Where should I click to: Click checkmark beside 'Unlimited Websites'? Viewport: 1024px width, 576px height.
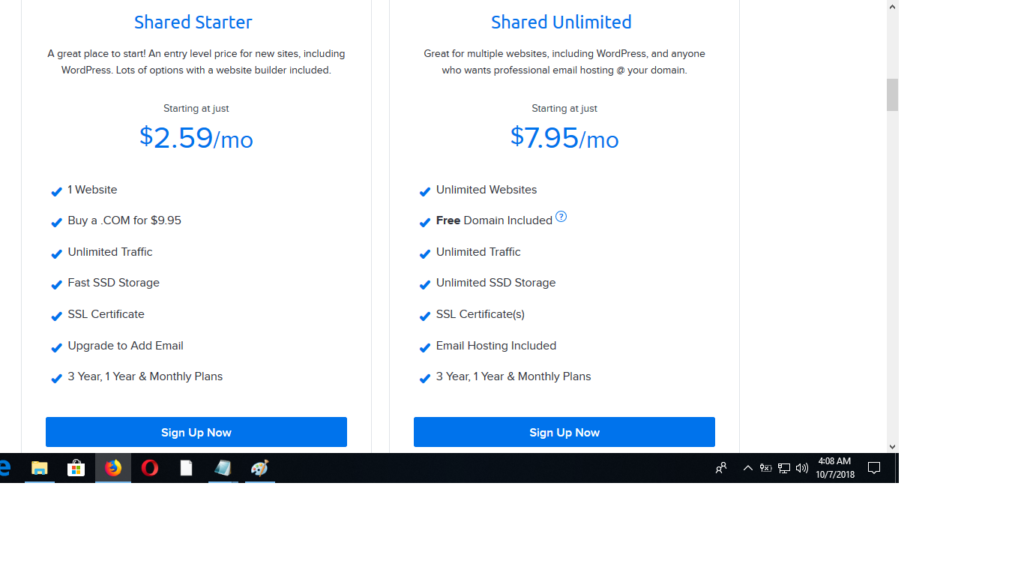click(x=424, y=191)
